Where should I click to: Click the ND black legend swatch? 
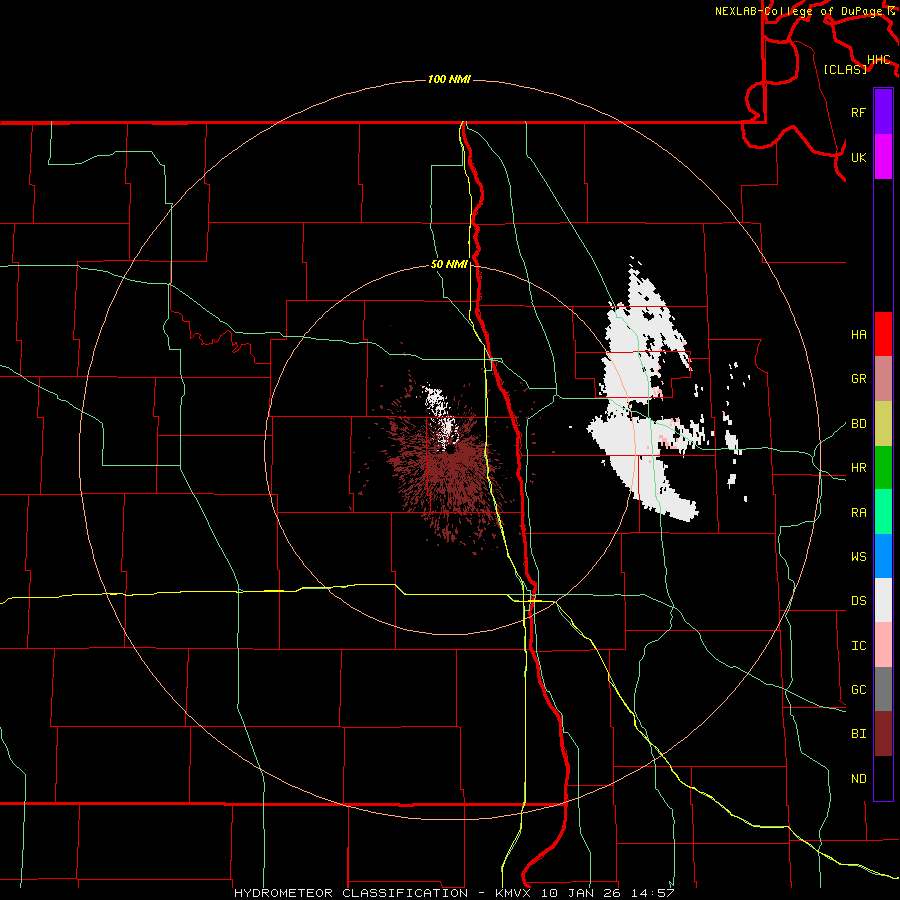pyautogui.click(x=883, y=778)
